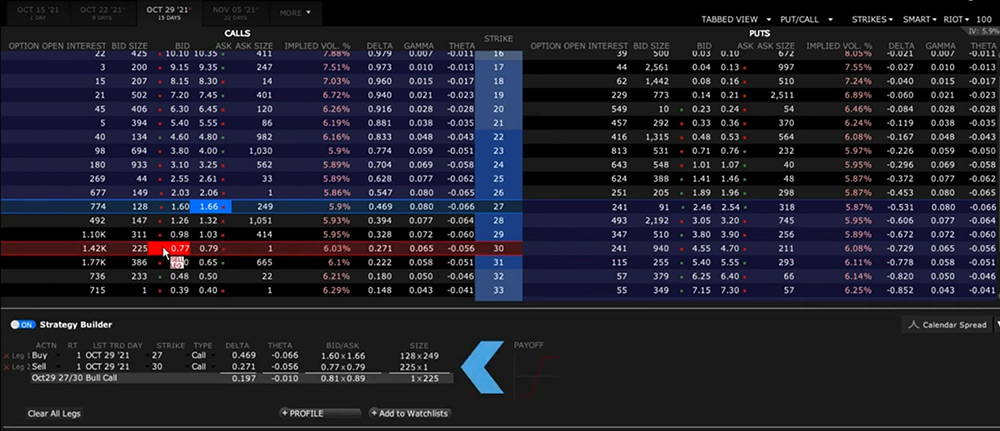
Task: Click the Leg 1 ratio value 1
Action: click(79, 356)
